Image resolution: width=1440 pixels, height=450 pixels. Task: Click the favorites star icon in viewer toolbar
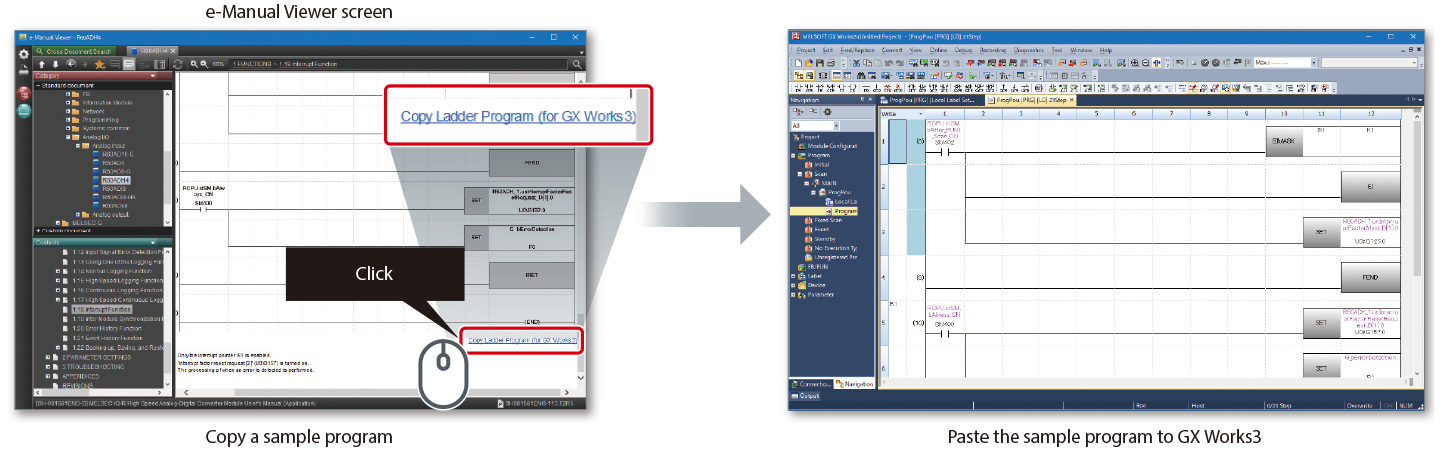[x=101, y=64]
